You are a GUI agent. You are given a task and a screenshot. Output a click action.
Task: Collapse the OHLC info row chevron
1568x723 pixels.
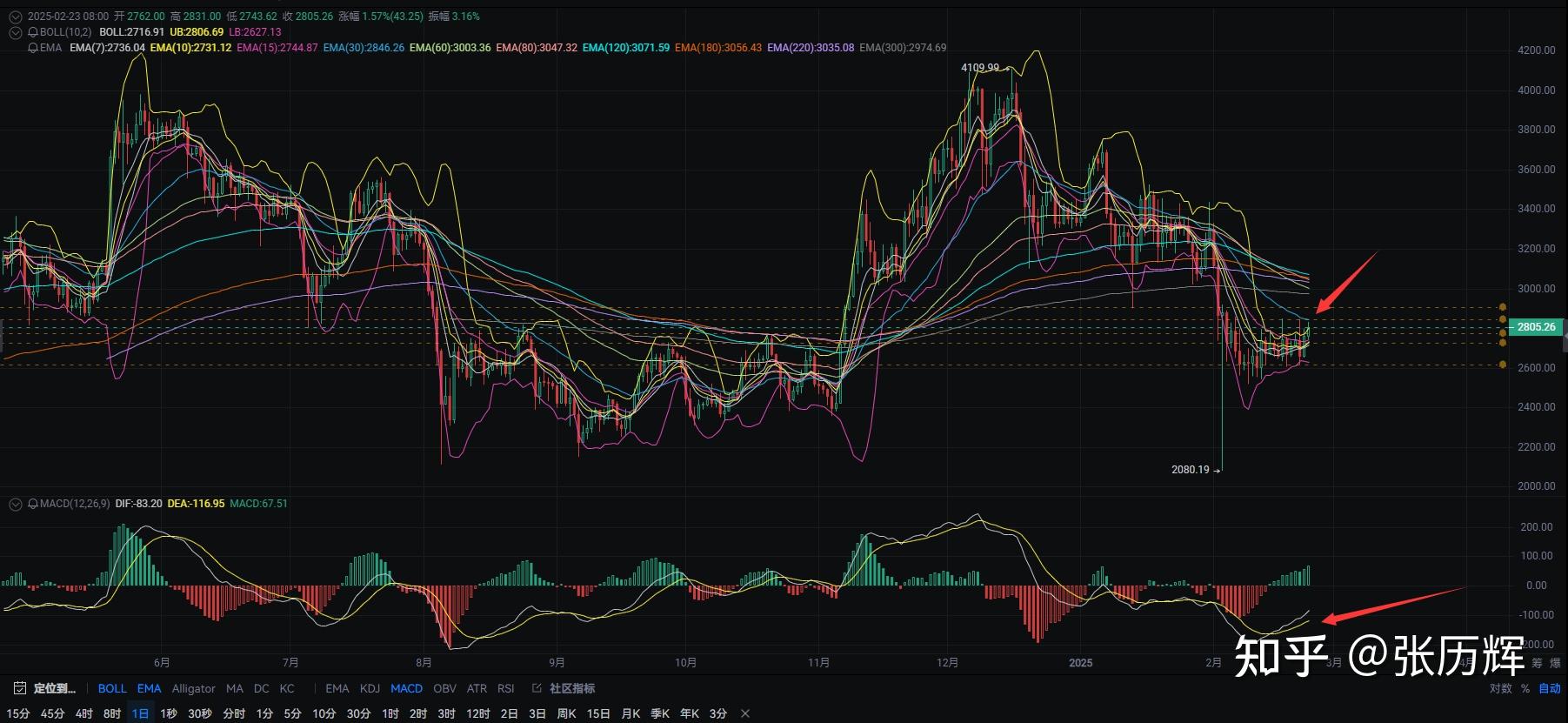tap(15, 17)
